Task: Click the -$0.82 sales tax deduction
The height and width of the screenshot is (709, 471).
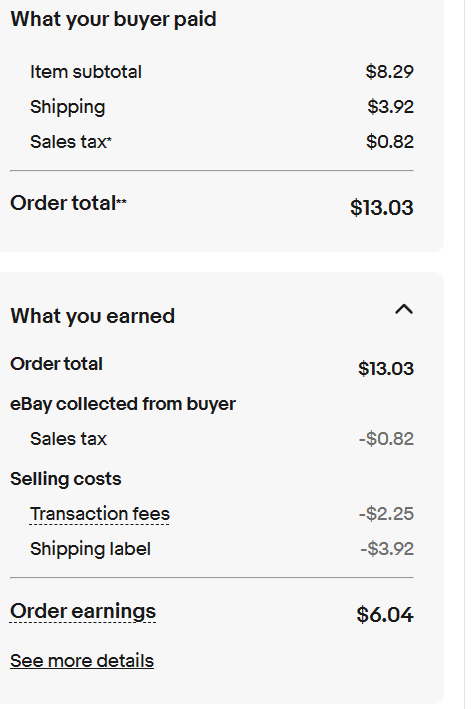Action: (386, 439)
